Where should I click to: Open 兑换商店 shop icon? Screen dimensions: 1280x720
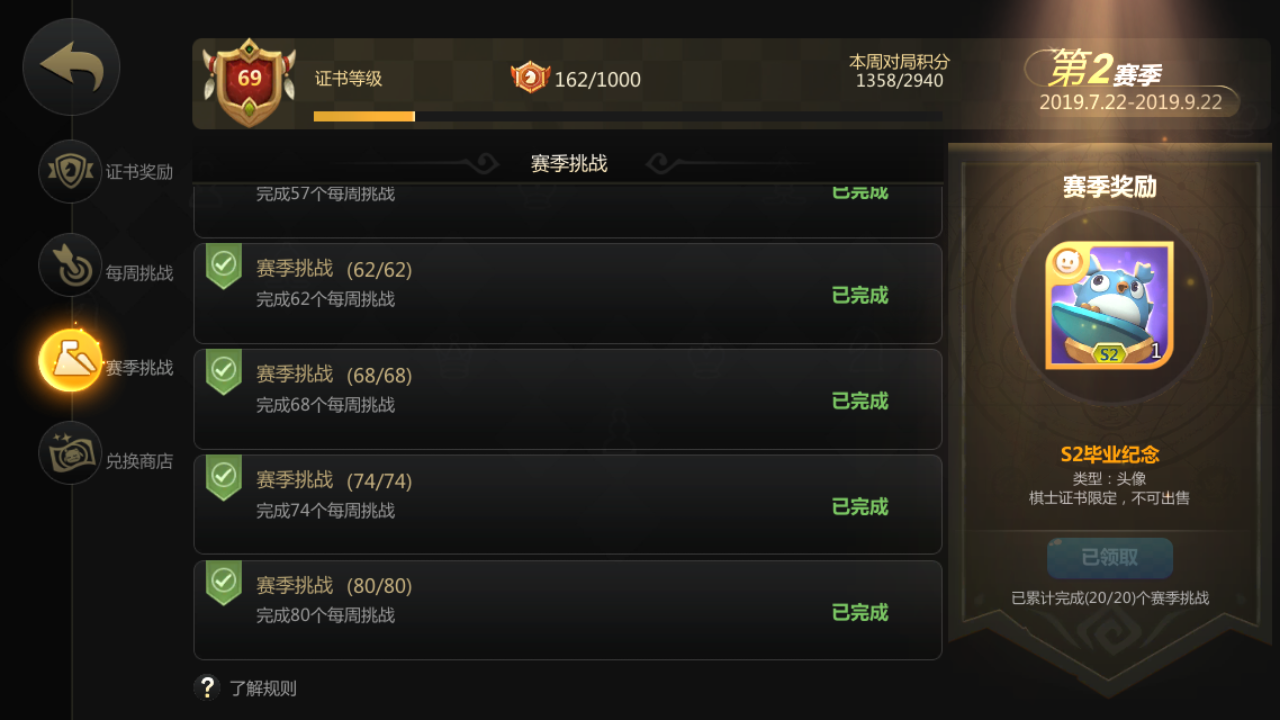tap(70, 453)
